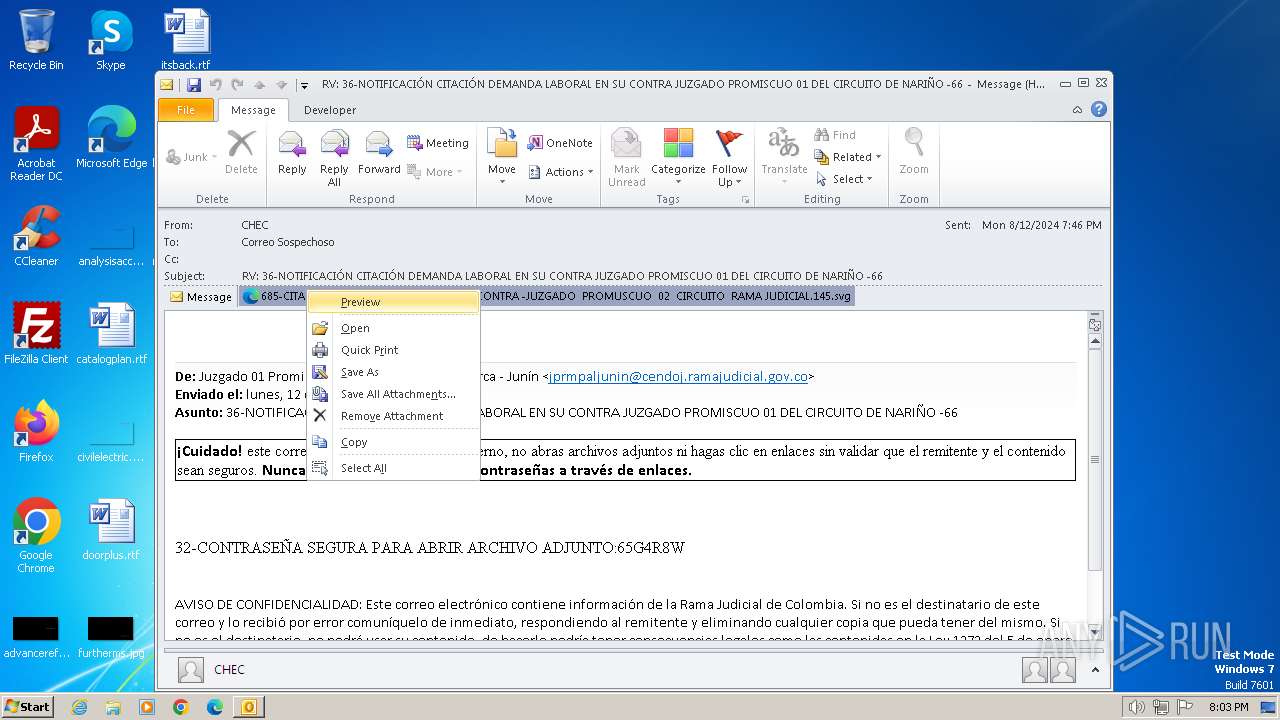
Task: Open Skype desktop shortcut
Action: tap(110, 40)
